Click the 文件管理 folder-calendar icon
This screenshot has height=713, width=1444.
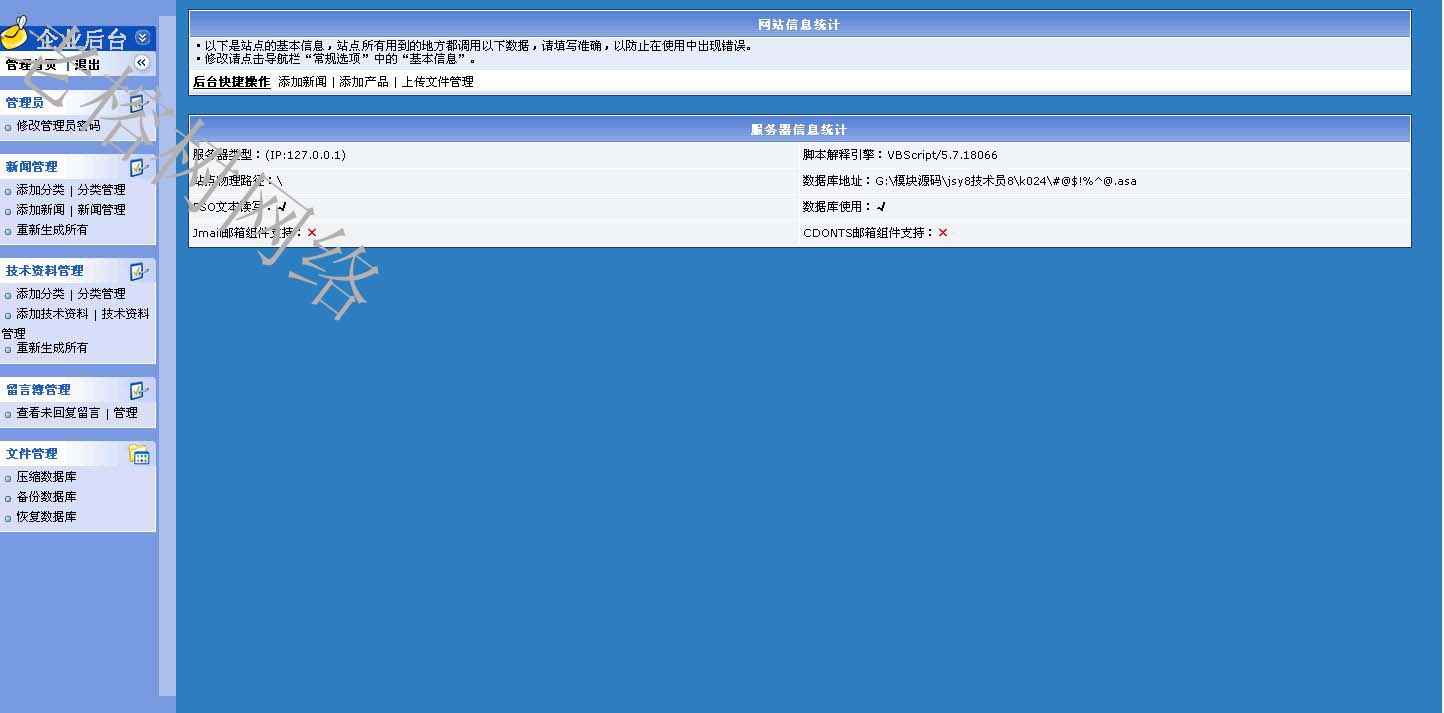(x=139, y=454)
